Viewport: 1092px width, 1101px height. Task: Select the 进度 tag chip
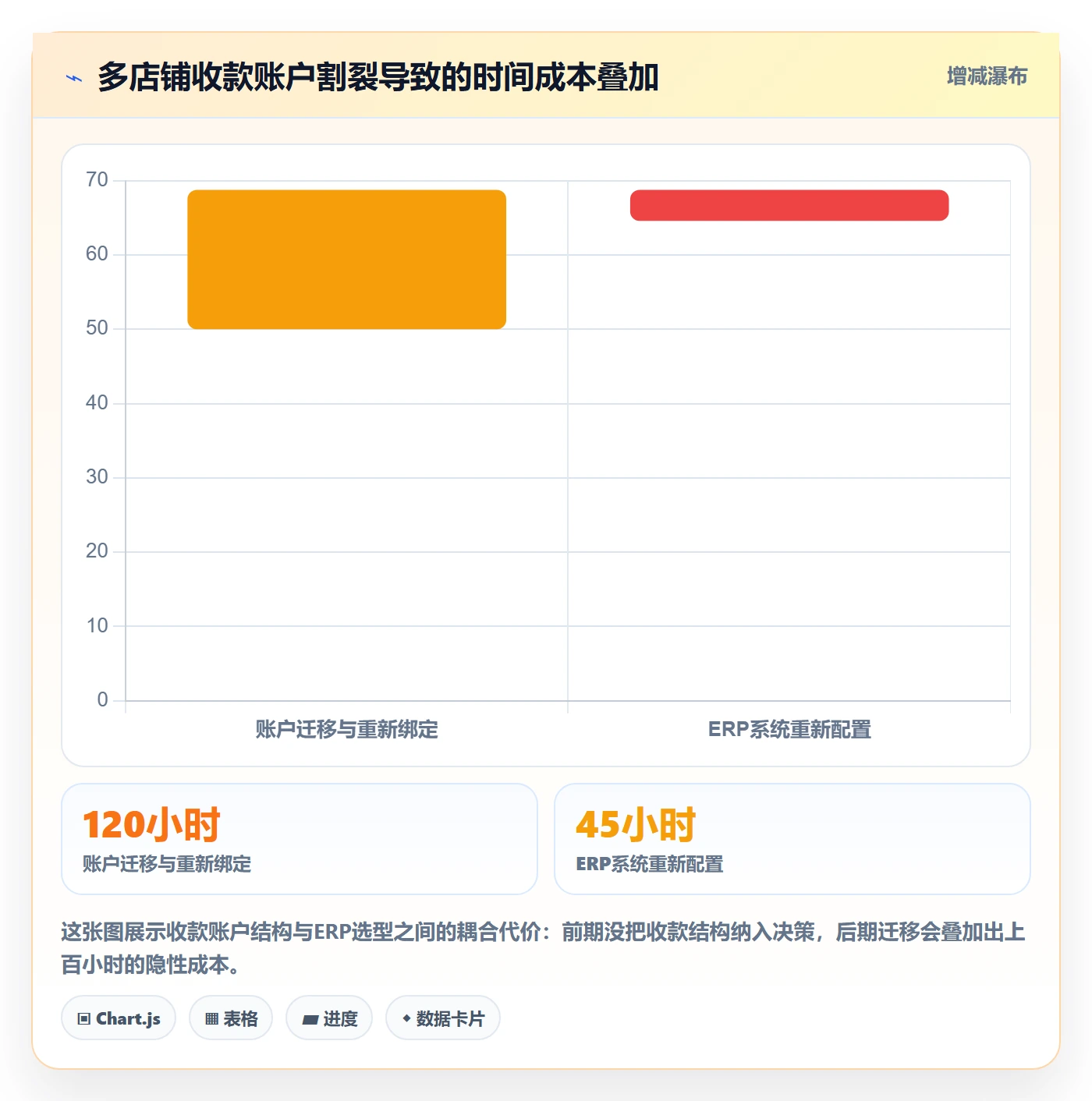pos(329,1018)
